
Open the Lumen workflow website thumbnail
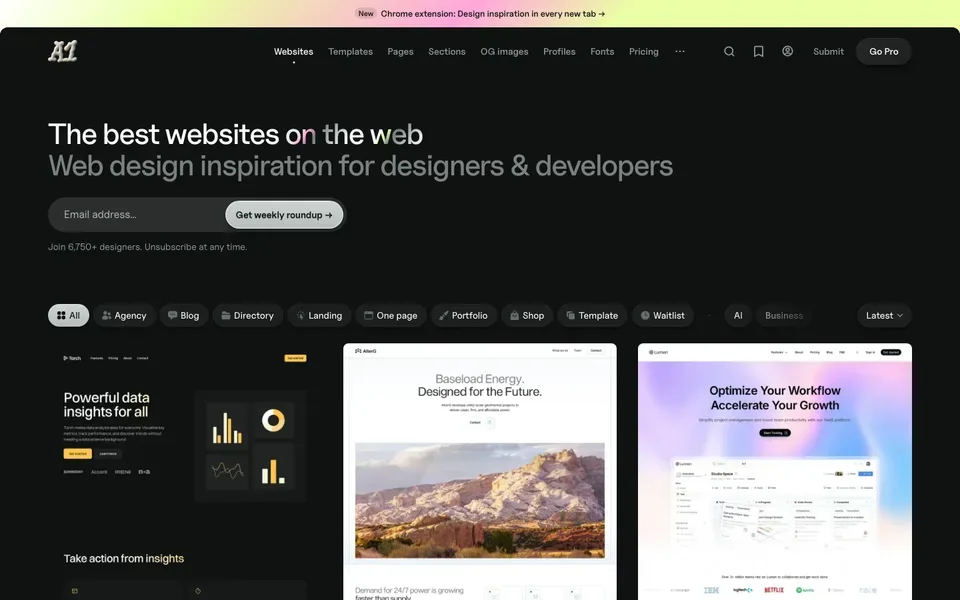(x=774, y=471)
